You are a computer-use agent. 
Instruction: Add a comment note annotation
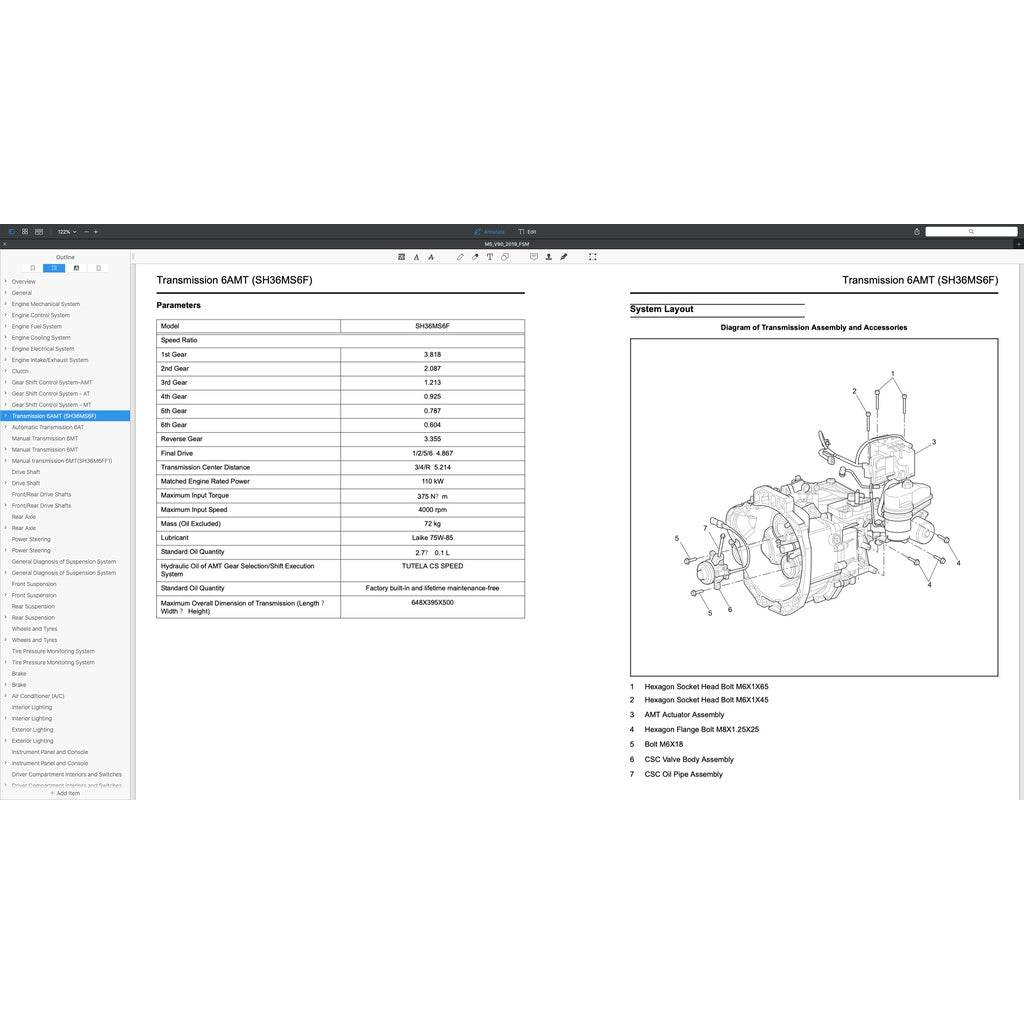point(533,256)
